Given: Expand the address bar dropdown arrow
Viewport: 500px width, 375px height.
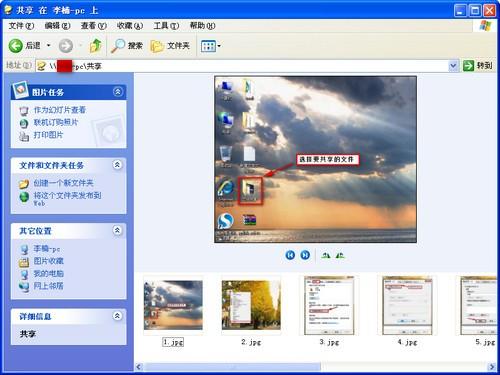Looking at the screenshot, I should click(x=453, y=66).
